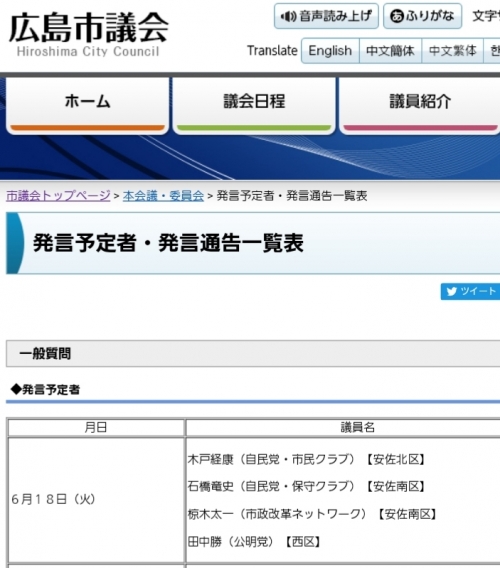
Task: Click the 木戸経康 council member entry
Action: coord(306,459)
